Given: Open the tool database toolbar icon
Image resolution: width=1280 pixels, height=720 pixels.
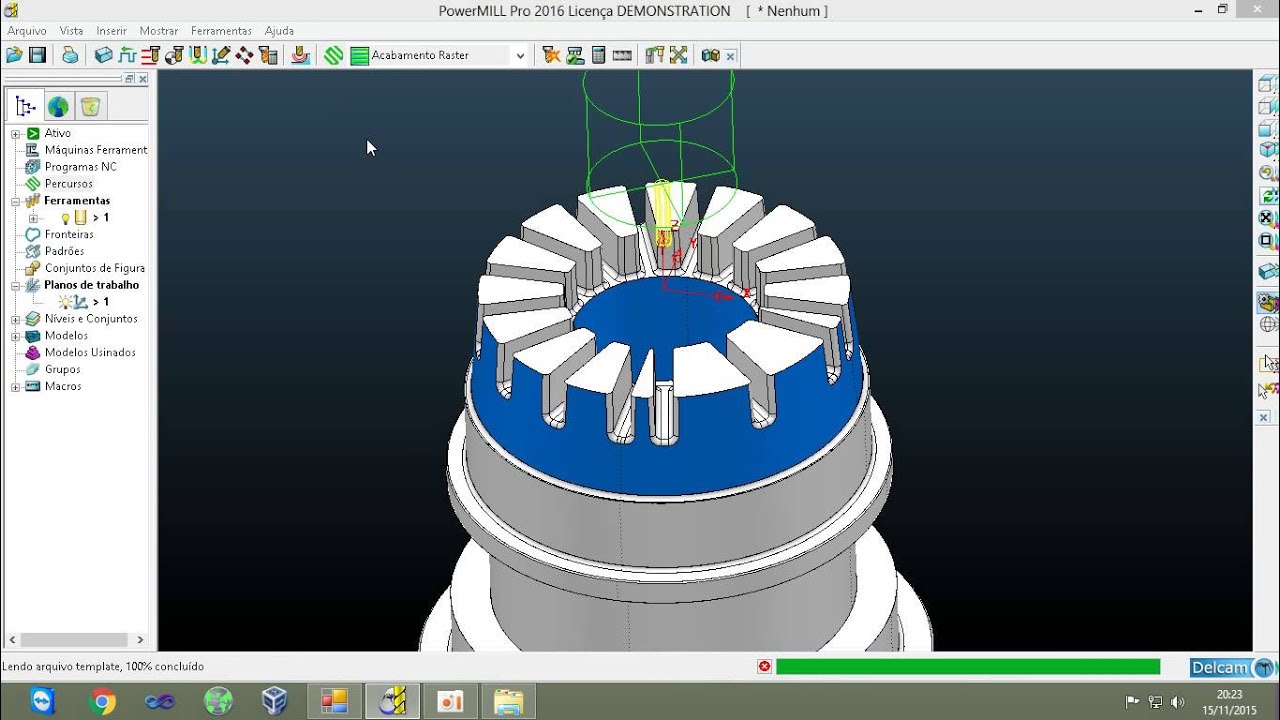Looking at the screenshot, I should (268, 55).
